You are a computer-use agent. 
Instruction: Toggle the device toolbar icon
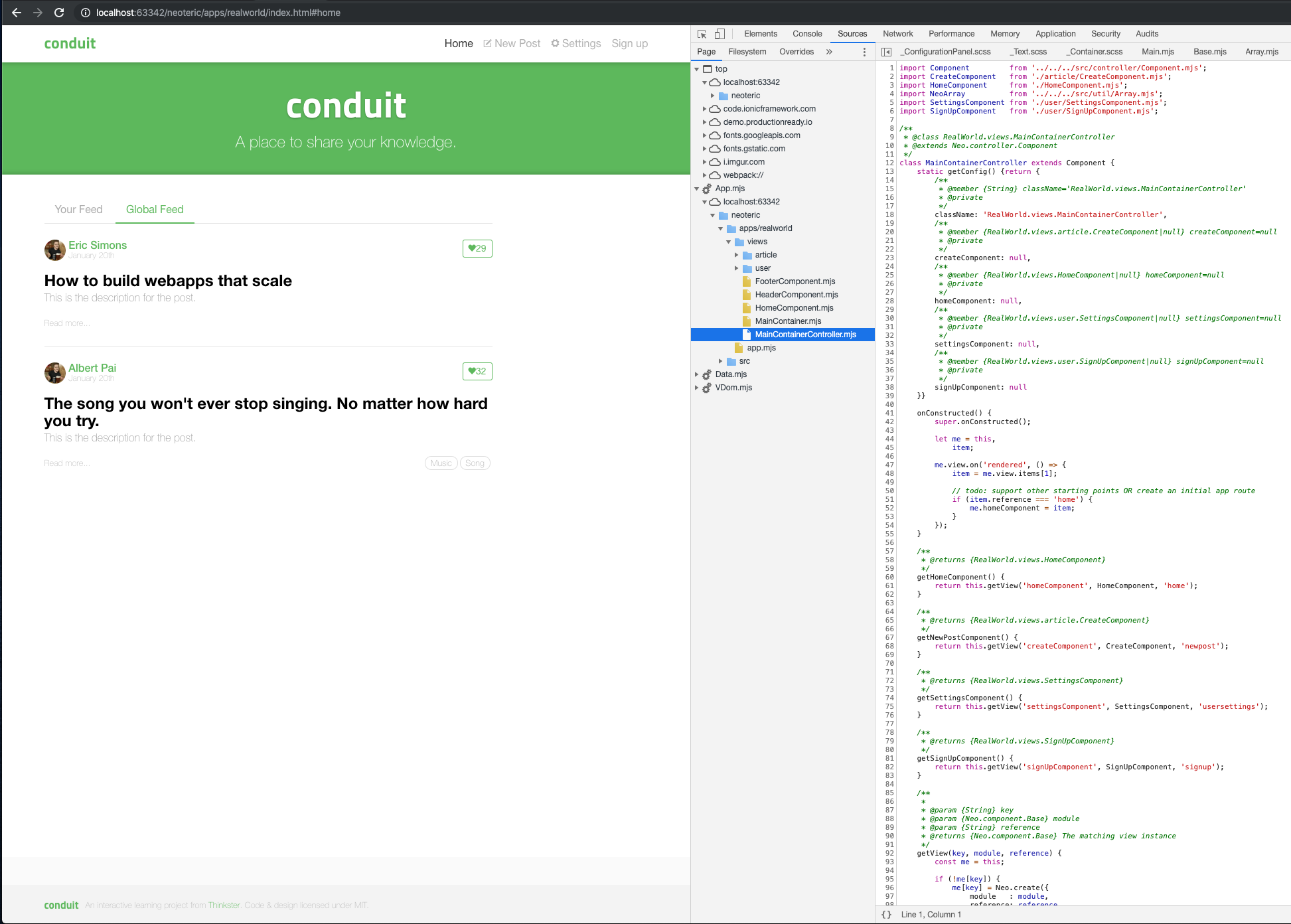720,33
